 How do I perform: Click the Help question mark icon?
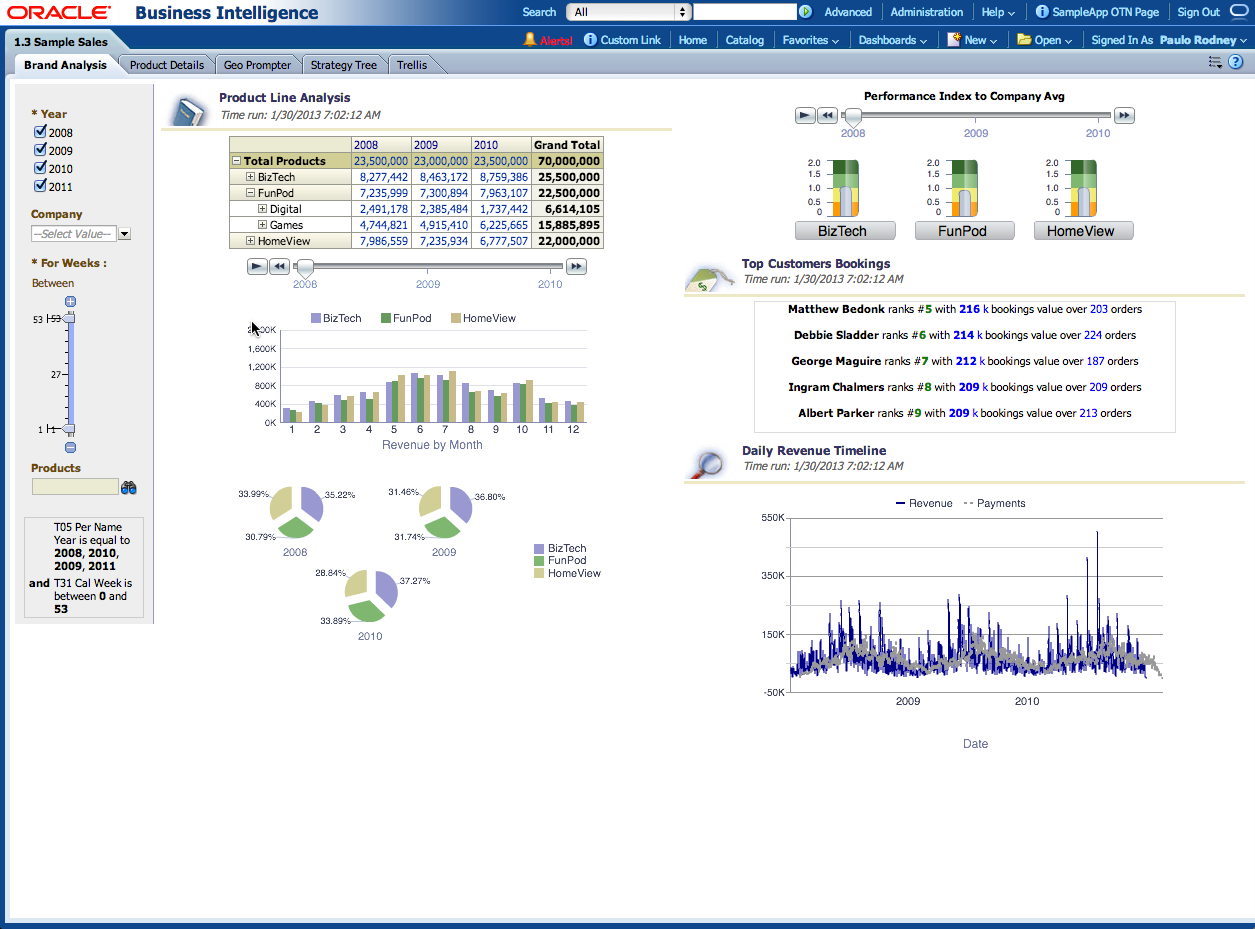pyautogui.click(x=1237, y=62)
